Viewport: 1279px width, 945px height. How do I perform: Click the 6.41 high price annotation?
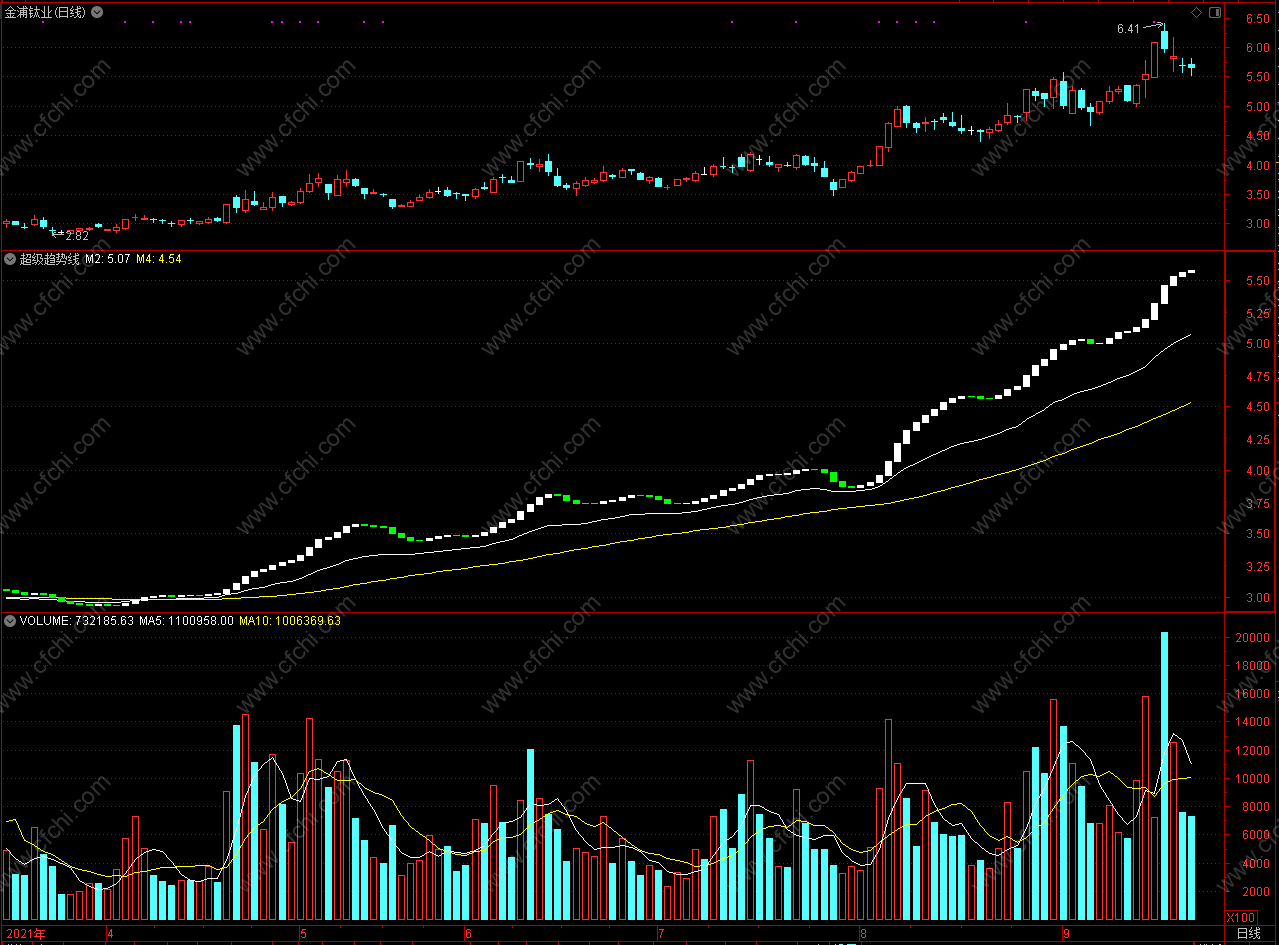coord(1128,29)
